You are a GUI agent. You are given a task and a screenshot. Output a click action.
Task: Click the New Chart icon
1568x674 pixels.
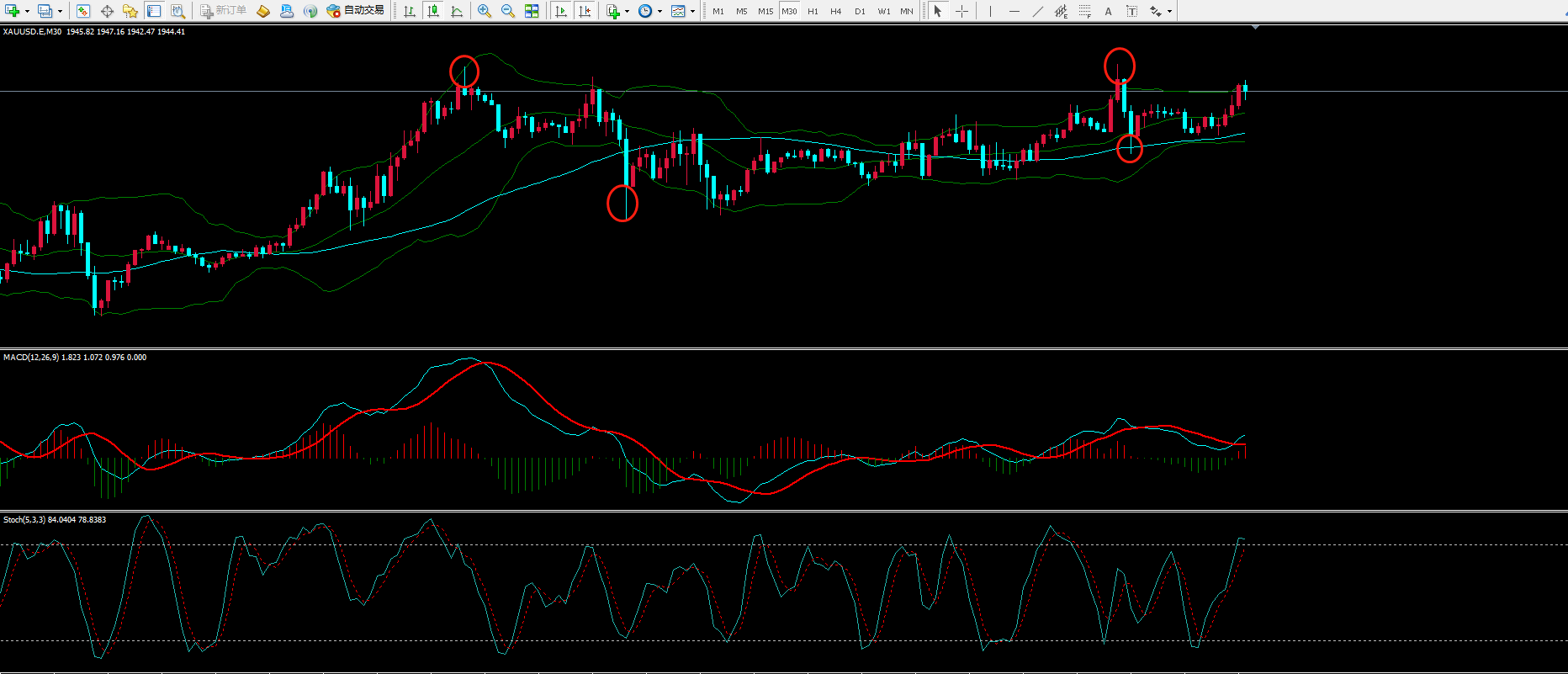[13, 11]
